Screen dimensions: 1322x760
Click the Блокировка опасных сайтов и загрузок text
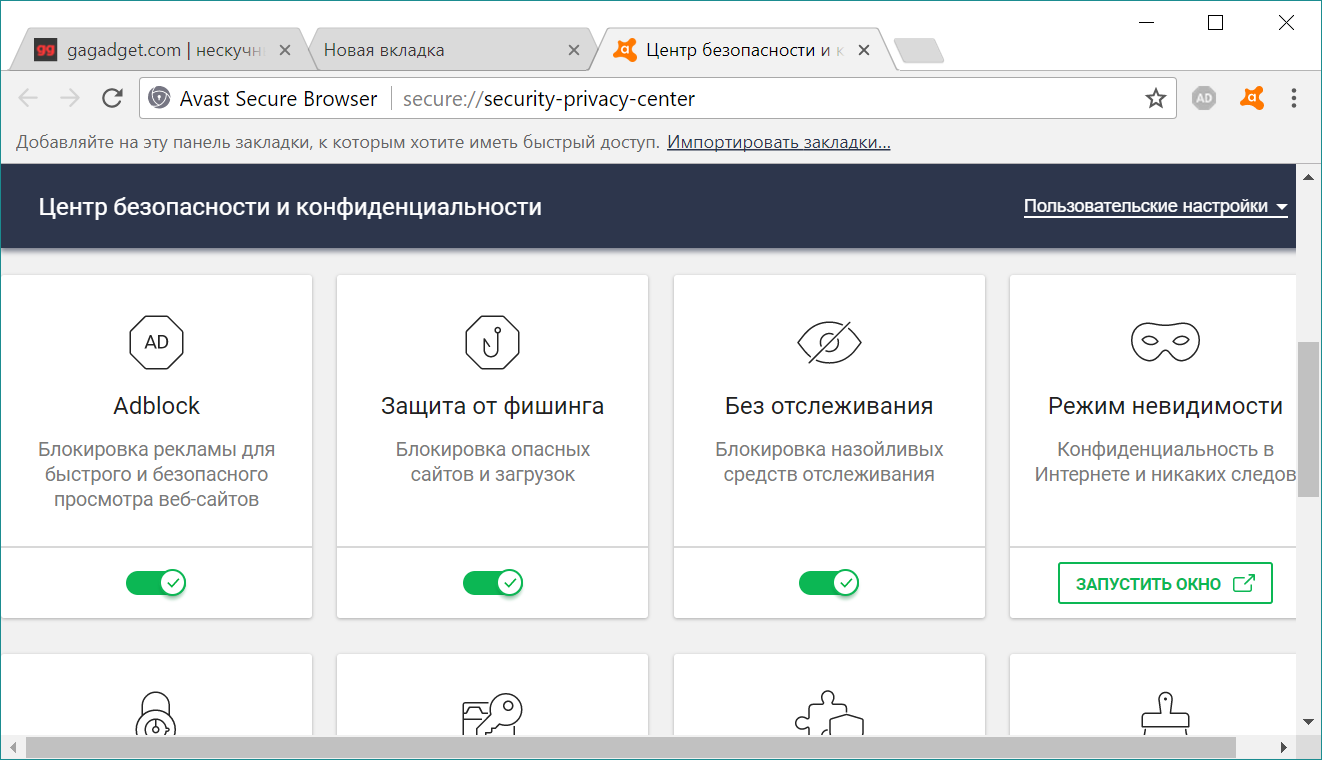(x=493, y=462)
